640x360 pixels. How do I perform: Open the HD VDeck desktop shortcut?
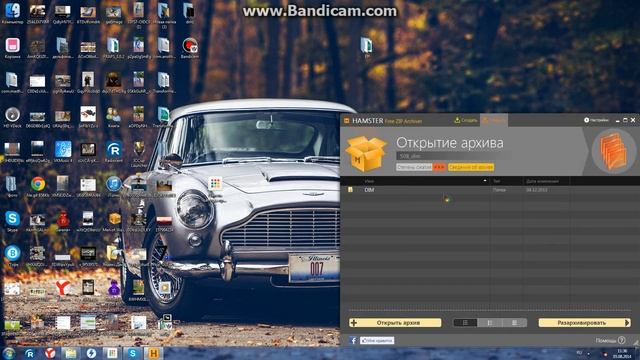(x=12, y=118)
